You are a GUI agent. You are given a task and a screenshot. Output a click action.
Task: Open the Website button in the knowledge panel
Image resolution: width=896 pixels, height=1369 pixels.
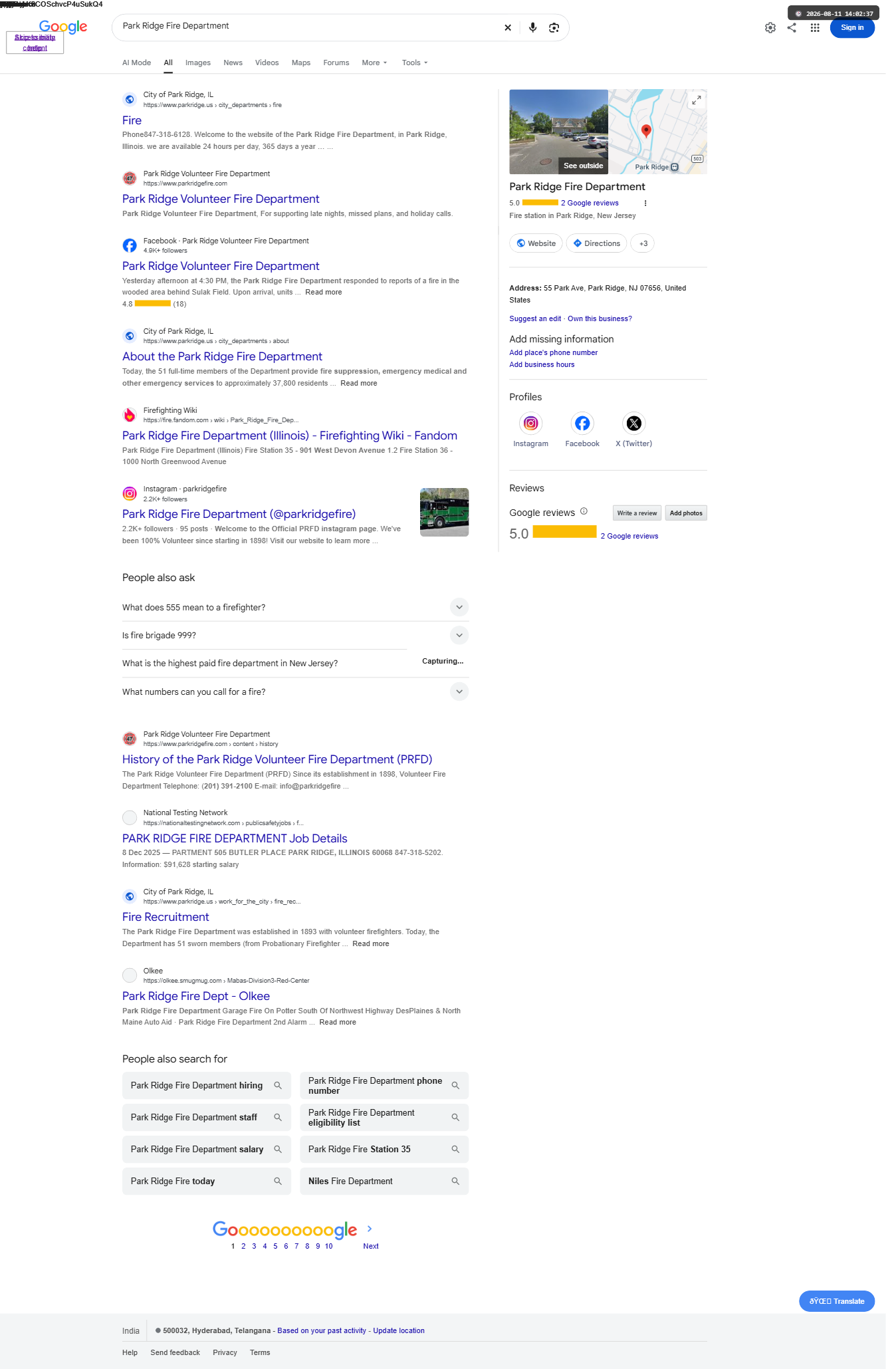click(536, 243)
